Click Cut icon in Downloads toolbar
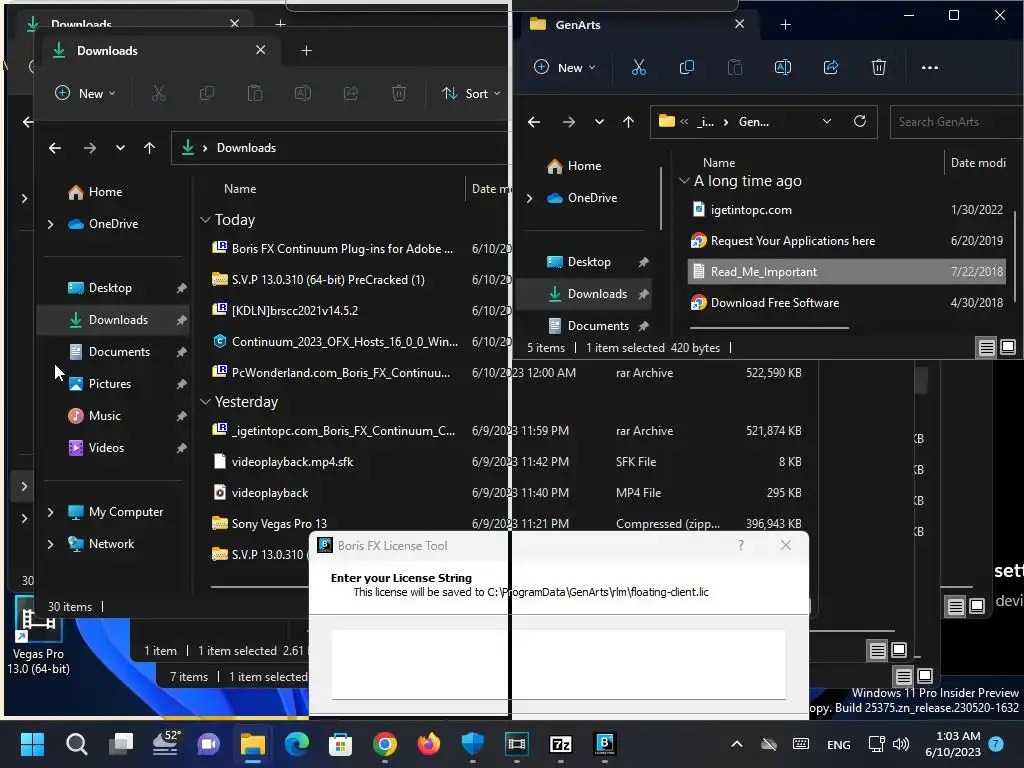Screen dimensions: 1024x768 (159, 93)
